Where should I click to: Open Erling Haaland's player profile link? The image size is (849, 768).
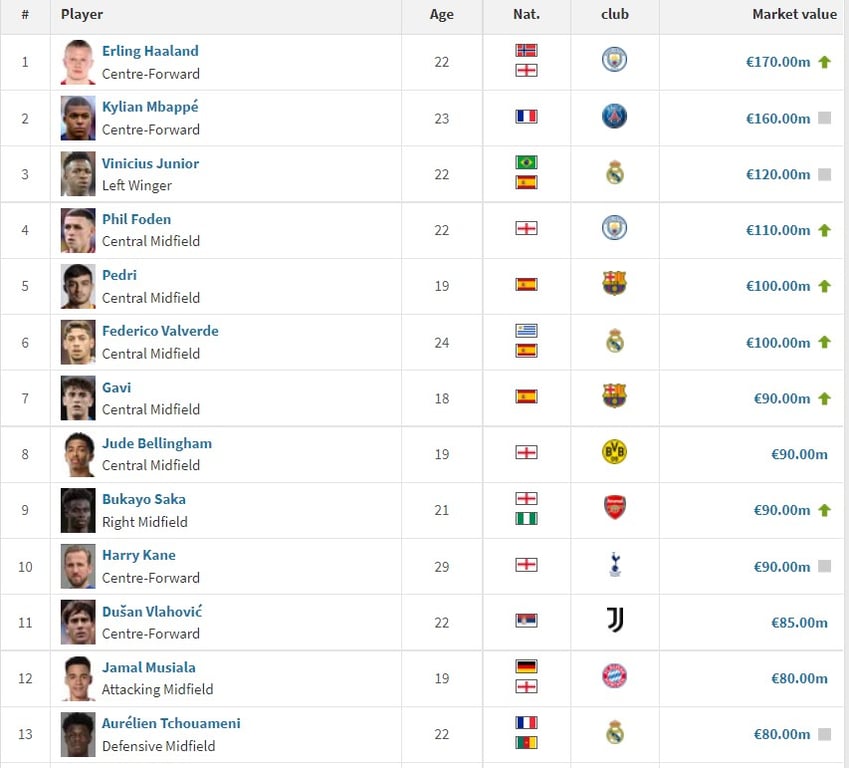pyautogui.click(x=151, y=51)
